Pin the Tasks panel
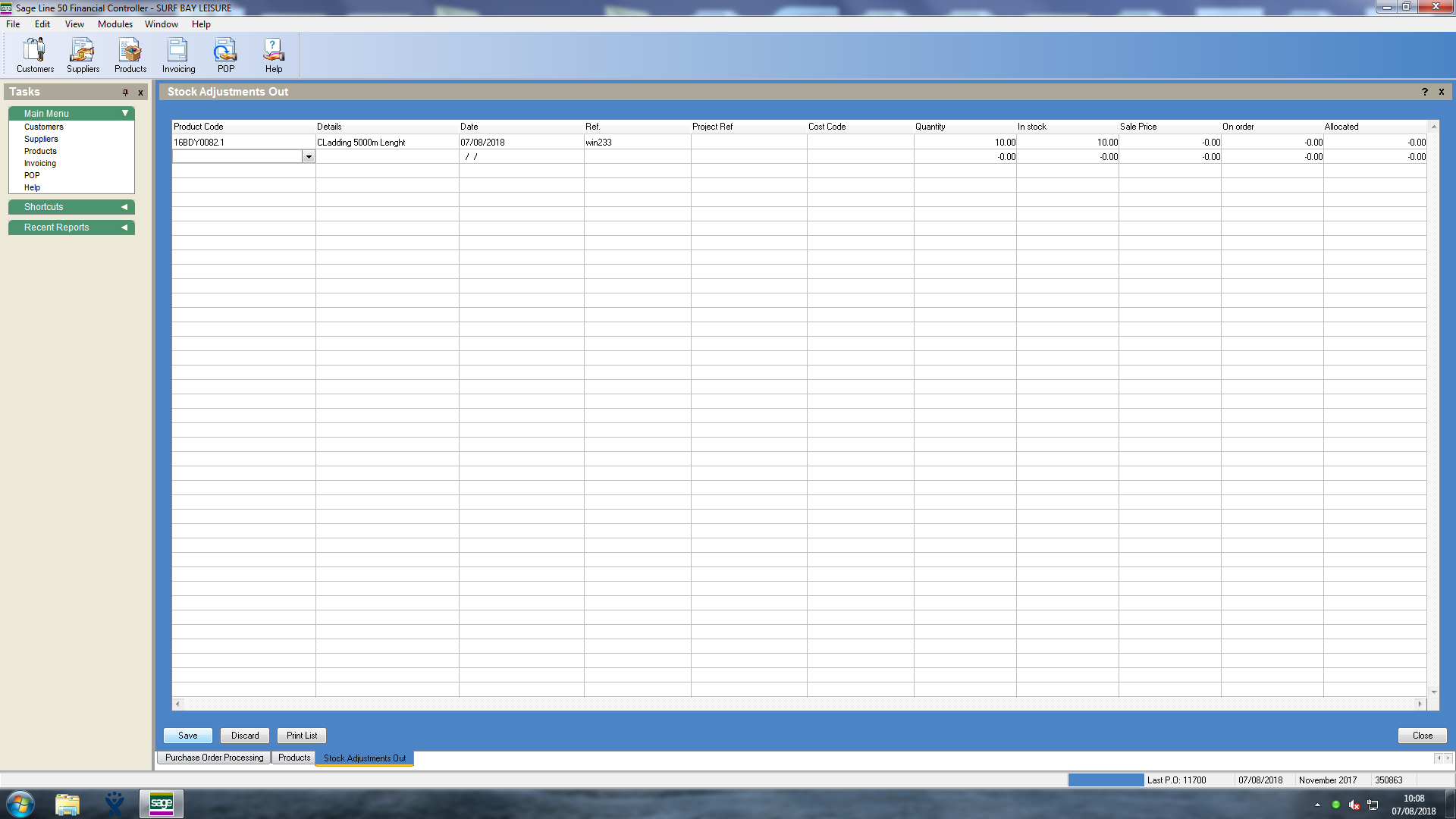 click(126, 93)
